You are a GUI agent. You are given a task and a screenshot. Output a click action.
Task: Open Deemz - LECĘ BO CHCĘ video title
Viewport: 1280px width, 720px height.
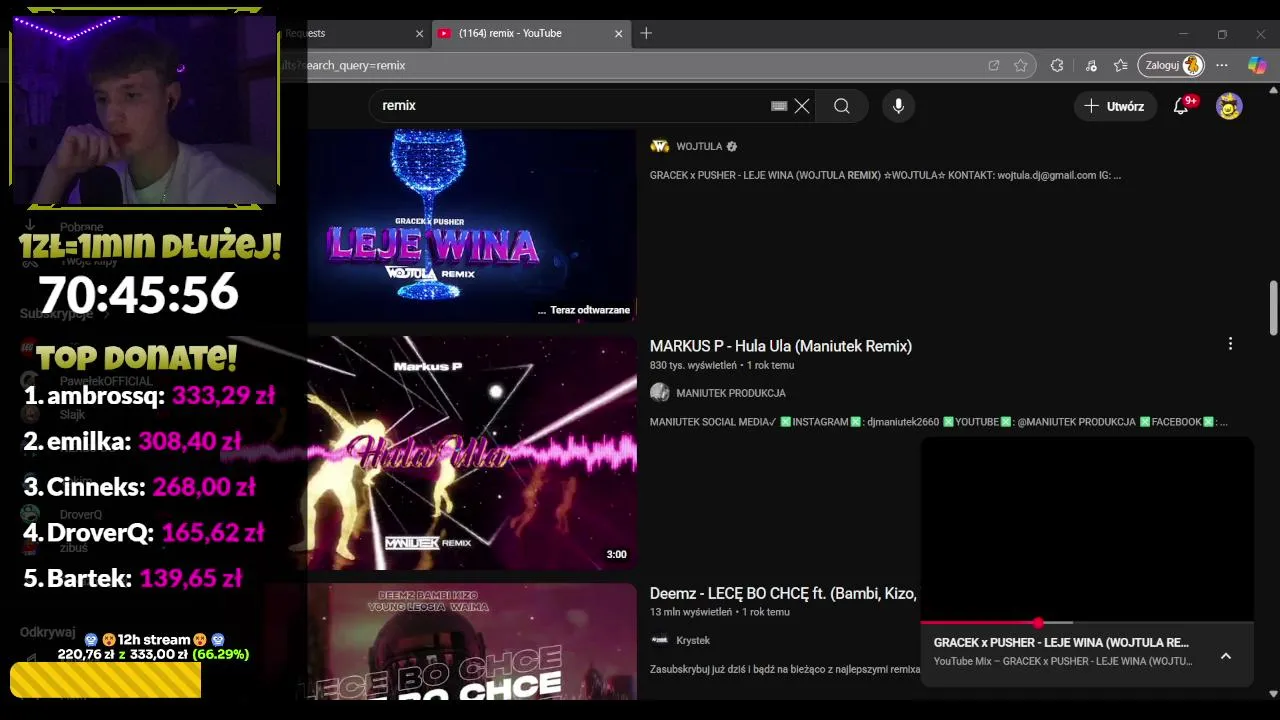click(x=783, y=593)
